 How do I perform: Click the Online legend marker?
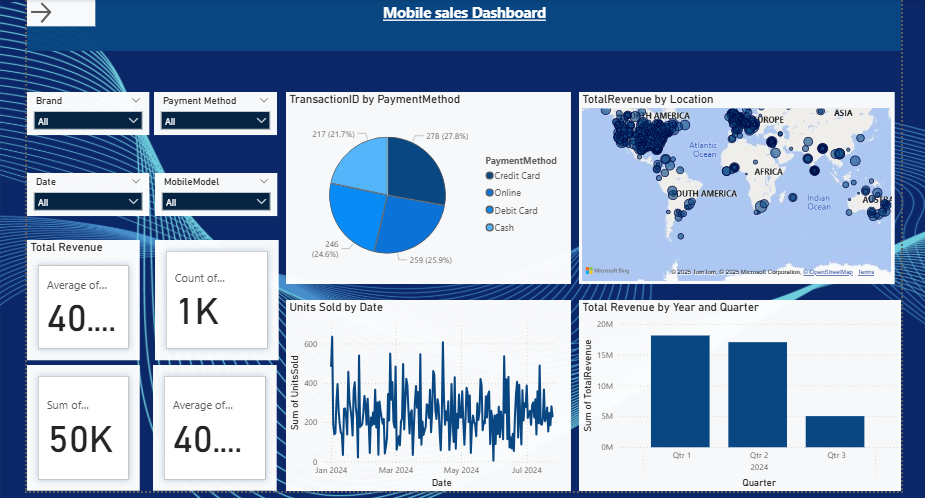click(x=489, y=193)
